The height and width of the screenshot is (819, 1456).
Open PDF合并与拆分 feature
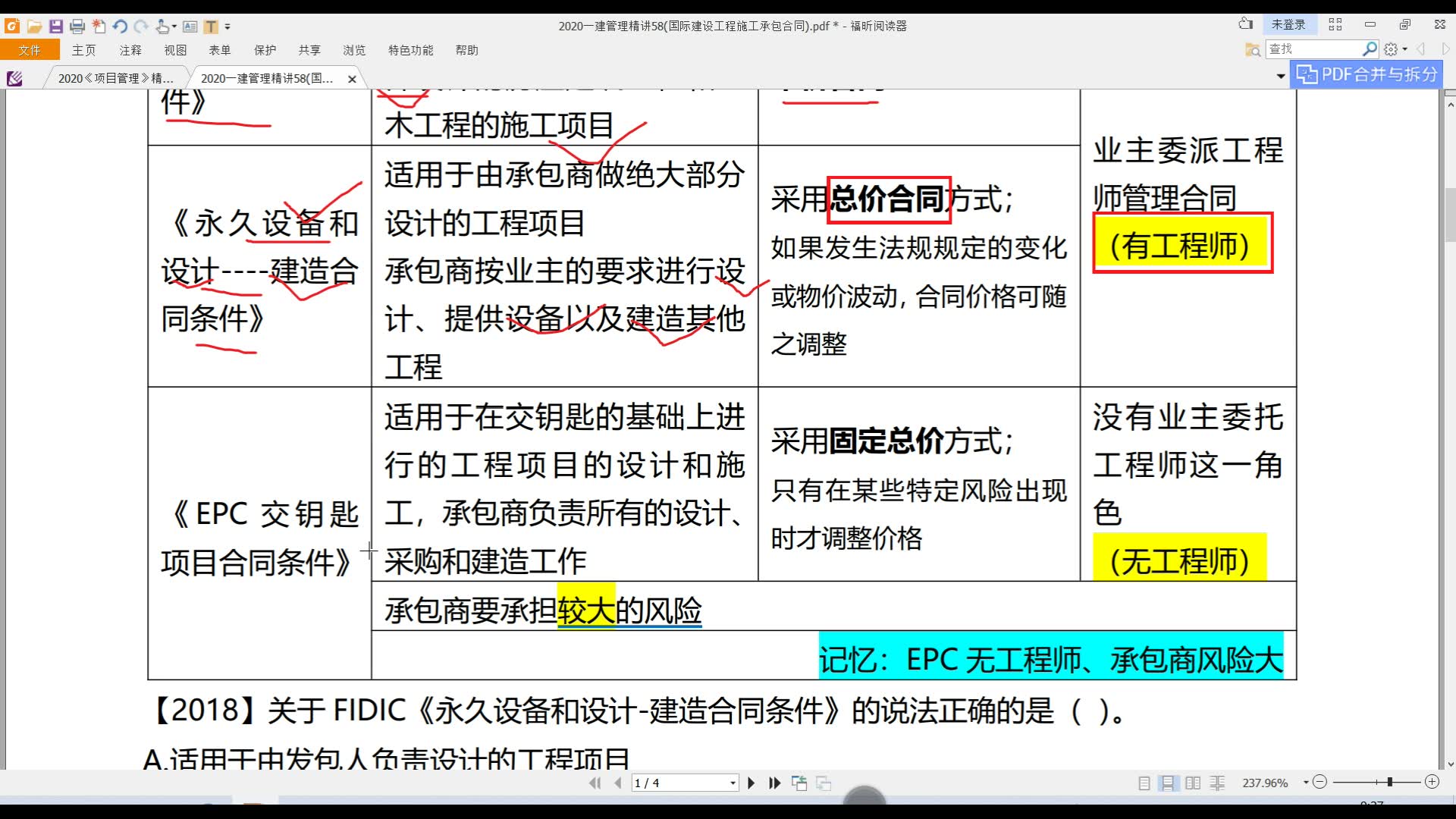1365,74
